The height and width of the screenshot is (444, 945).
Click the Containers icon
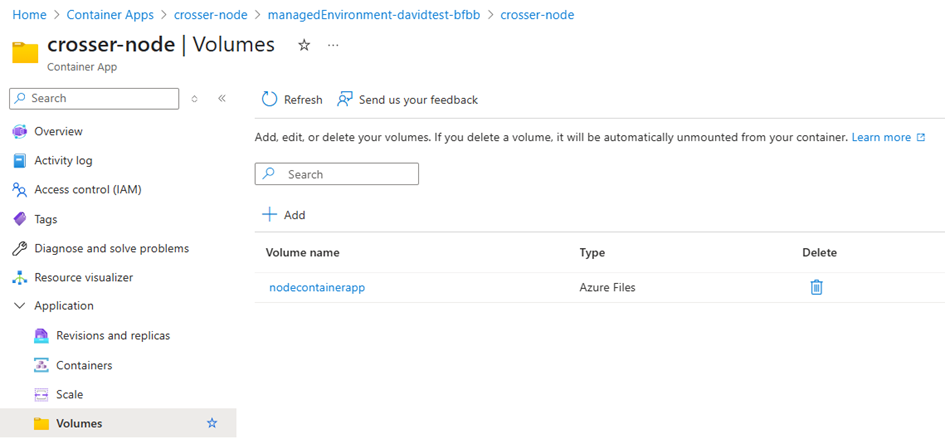41,365
